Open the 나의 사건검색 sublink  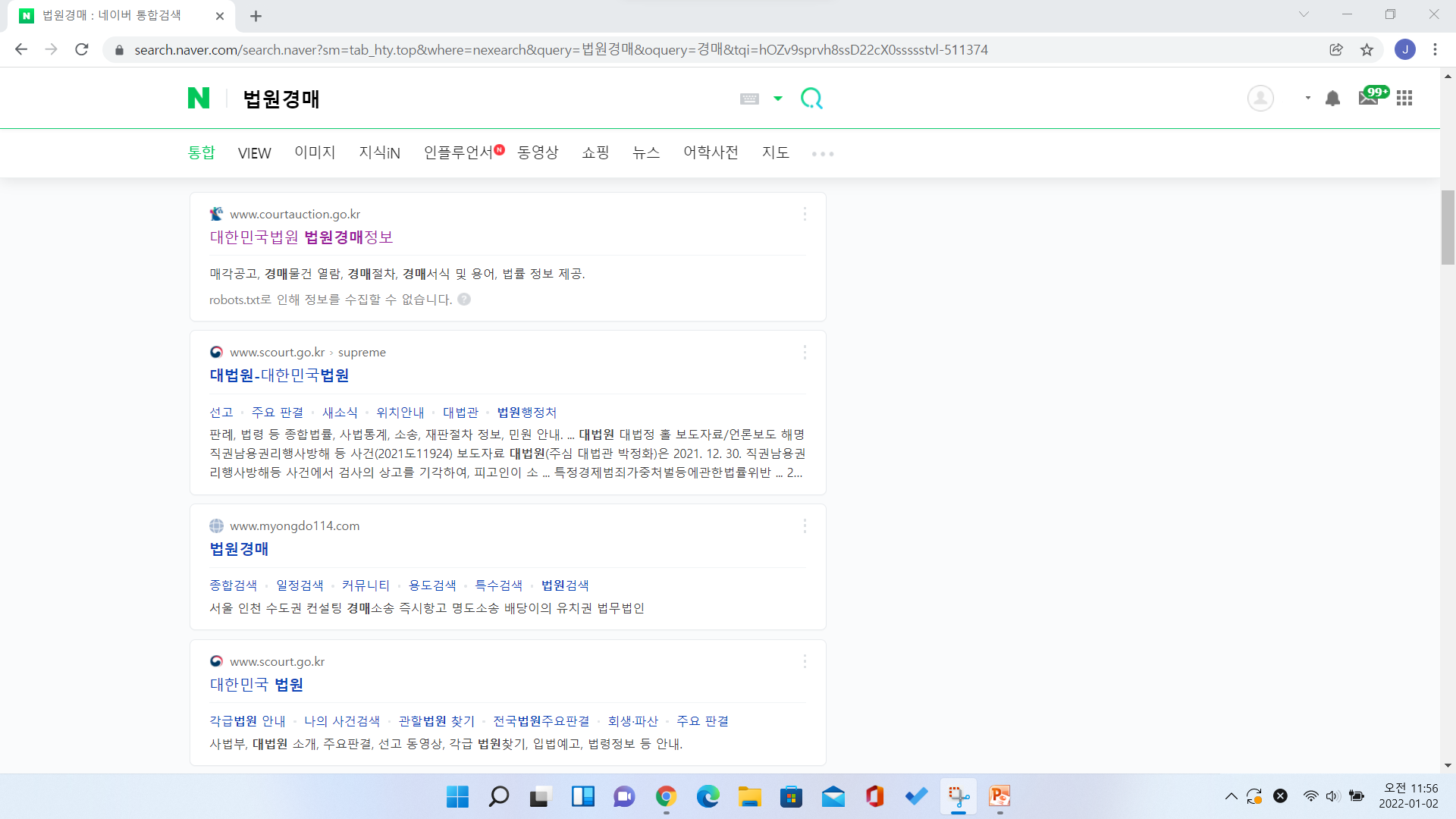pyautogui.click(x=342, y=721)
